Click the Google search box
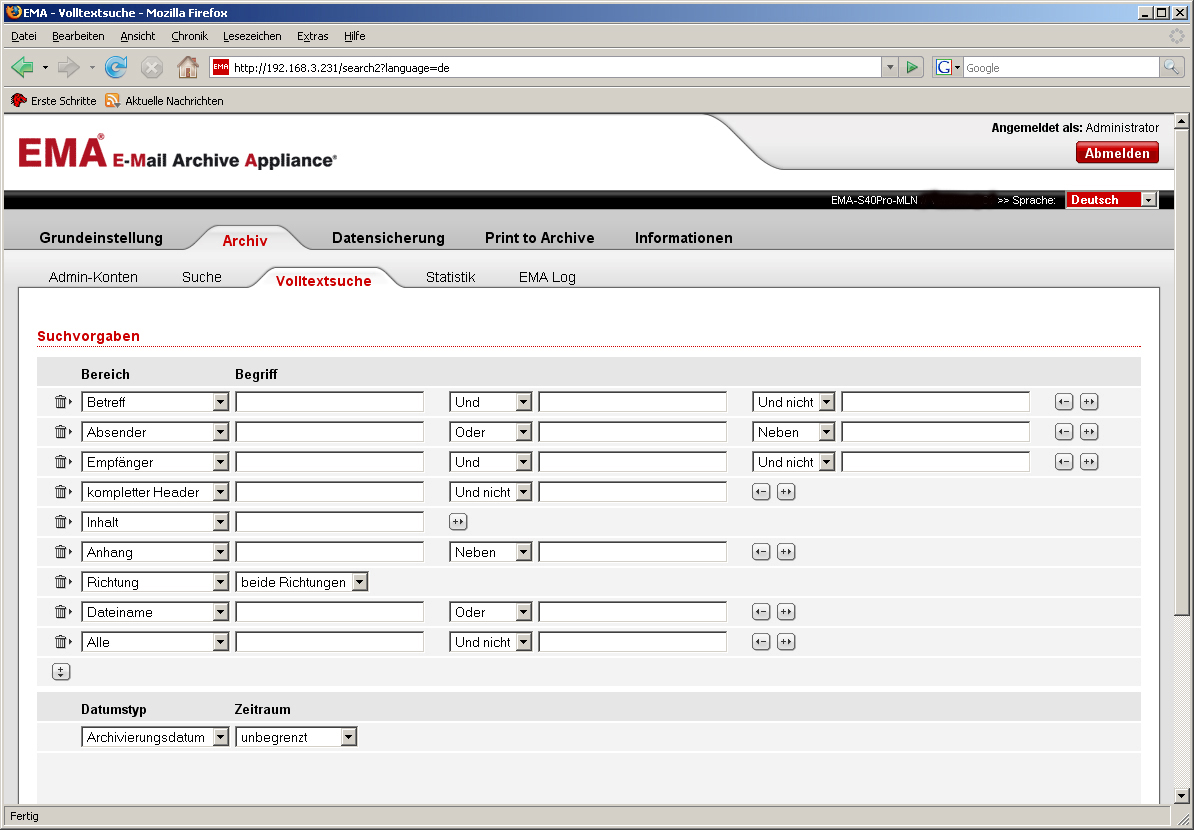 [1061, 68]
